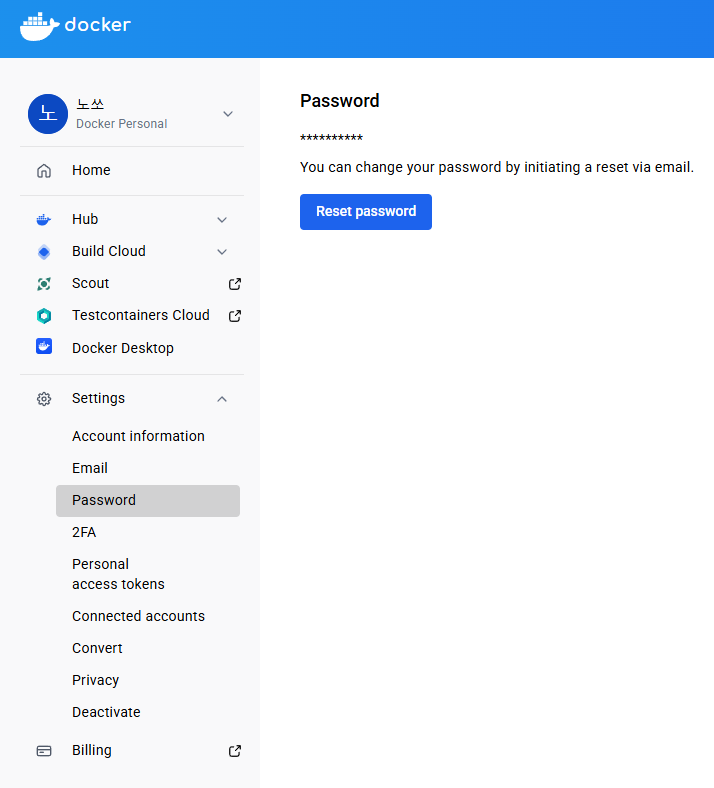The width and height of the screenshot is (714, 788).
Task: Click the Docker Desktop icon
Action: [44, 346]
